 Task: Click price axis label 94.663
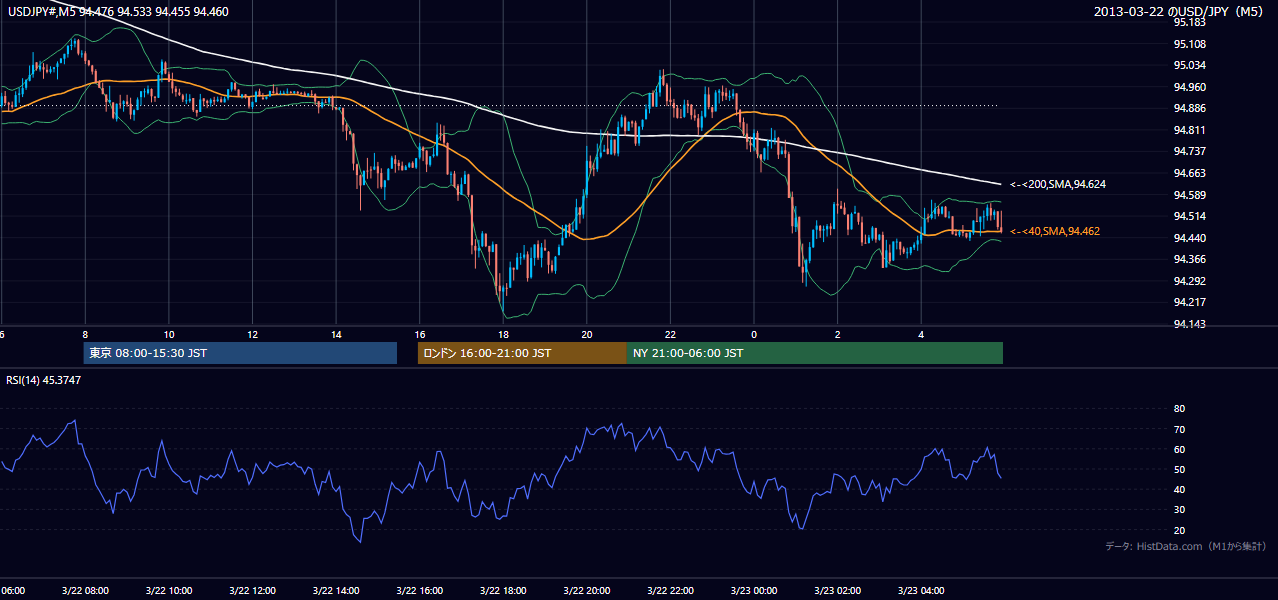point(1190,173)
